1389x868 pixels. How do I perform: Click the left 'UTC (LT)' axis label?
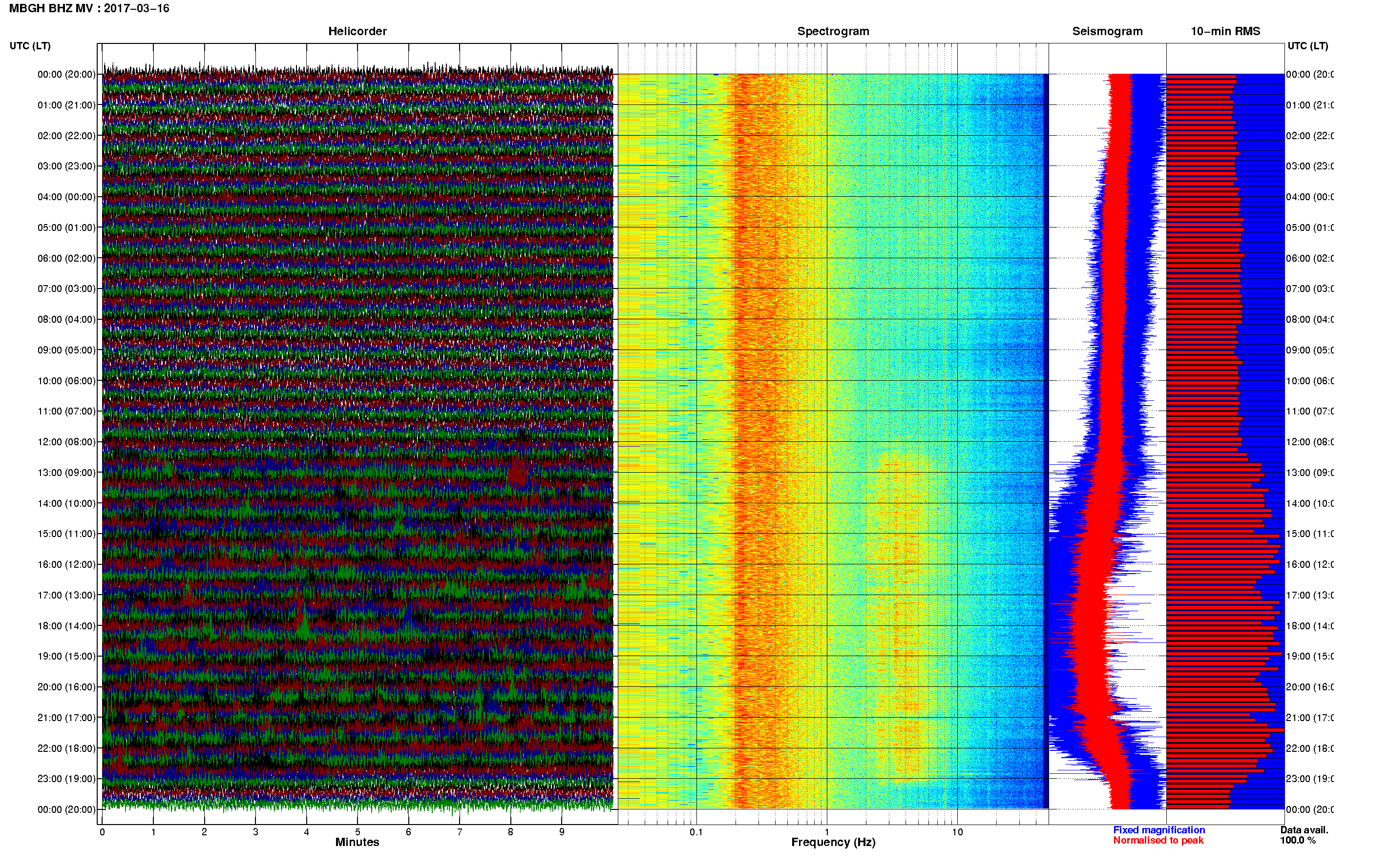tap(30, 46)
